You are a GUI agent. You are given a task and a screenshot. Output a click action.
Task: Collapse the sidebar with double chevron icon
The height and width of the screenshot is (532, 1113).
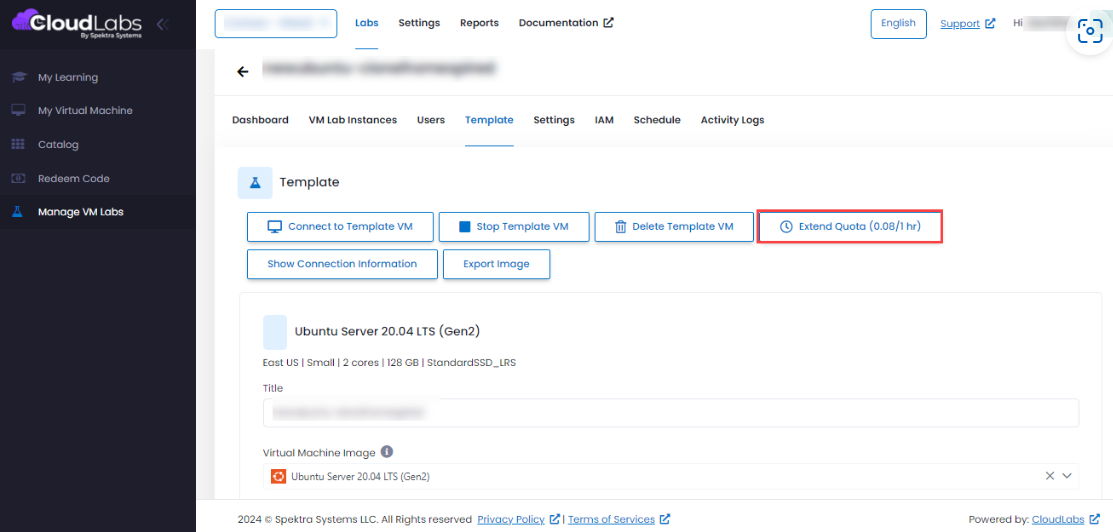[163, 24]
